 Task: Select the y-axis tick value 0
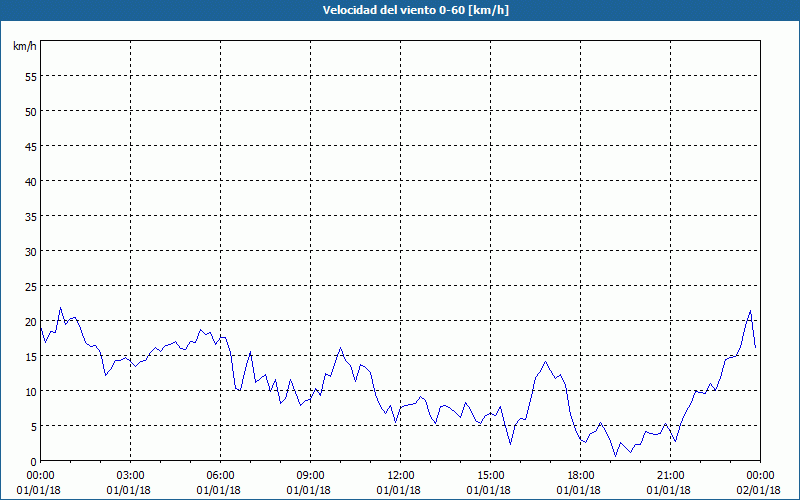coord(34,462)
